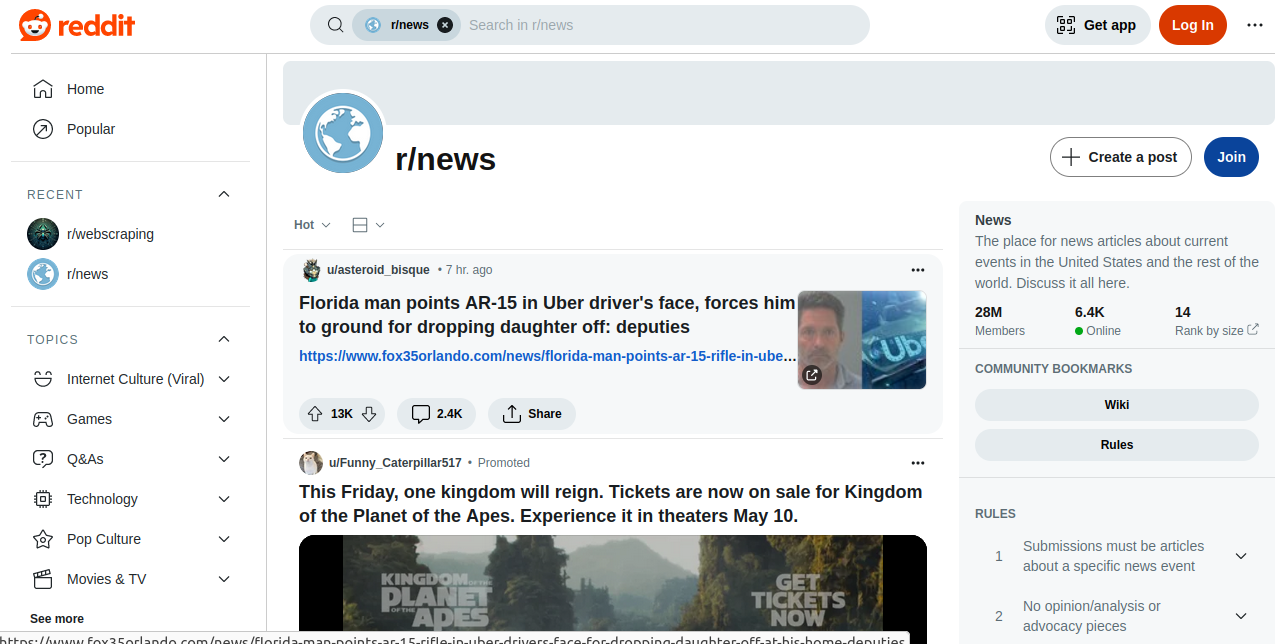
Task: Open Florida man points AR-15 post title
Action: pyautogui.click(x=547, y=315)
